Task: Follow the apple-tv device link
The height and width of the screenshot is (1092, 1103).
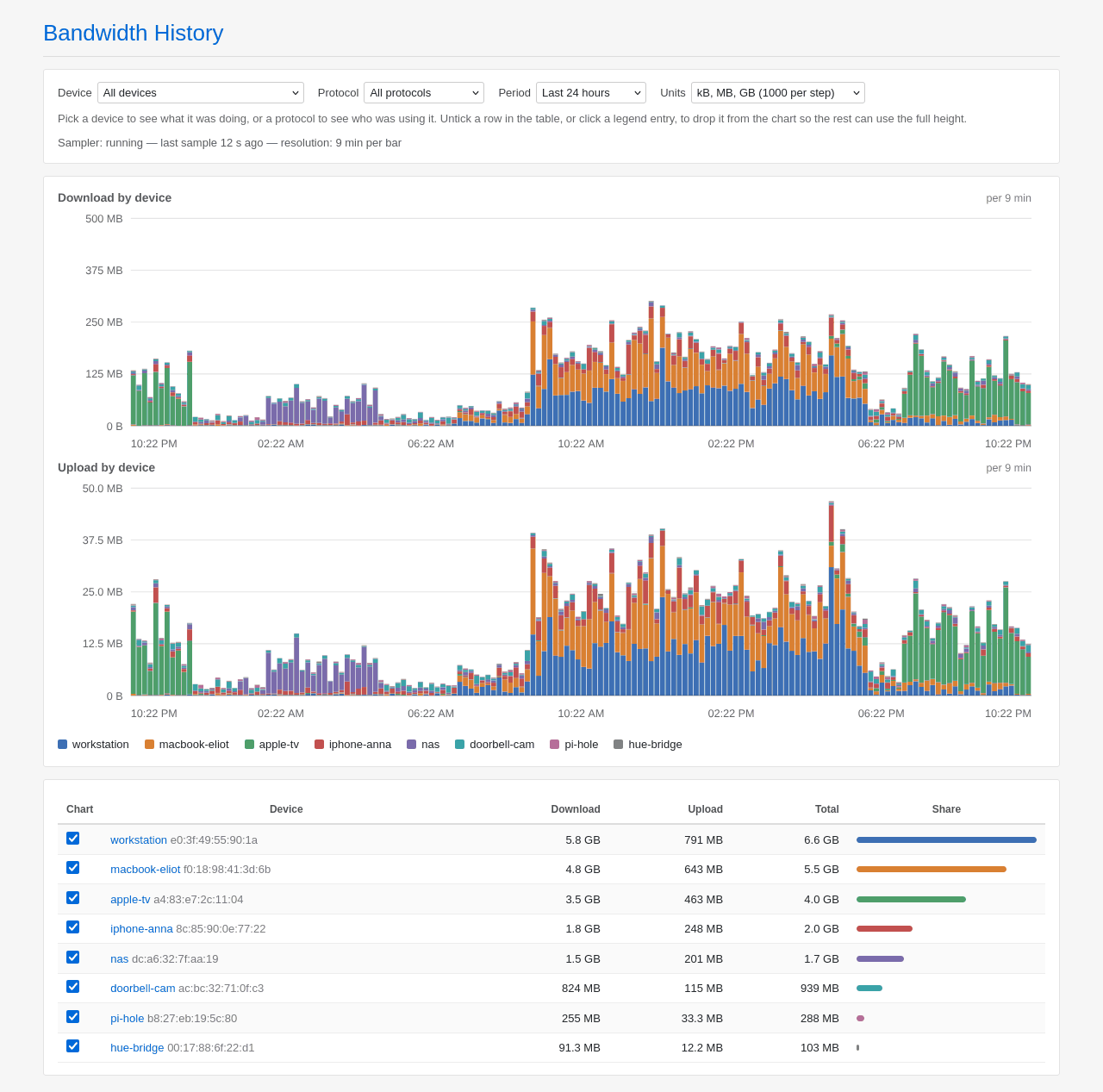Action: click(130, 899)
